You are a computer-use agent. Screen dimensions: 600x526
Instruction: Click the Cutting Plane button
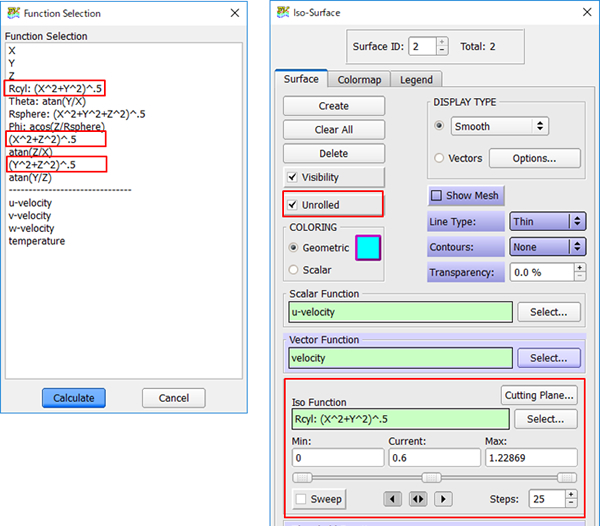539,395
